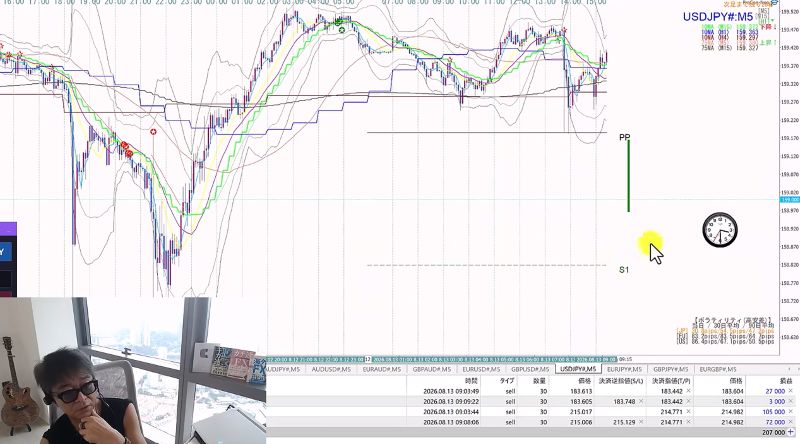Screen dimensions: 800x444
Task: Select the M15 timeframe button near symbol title
Action: tap(762, 16)
